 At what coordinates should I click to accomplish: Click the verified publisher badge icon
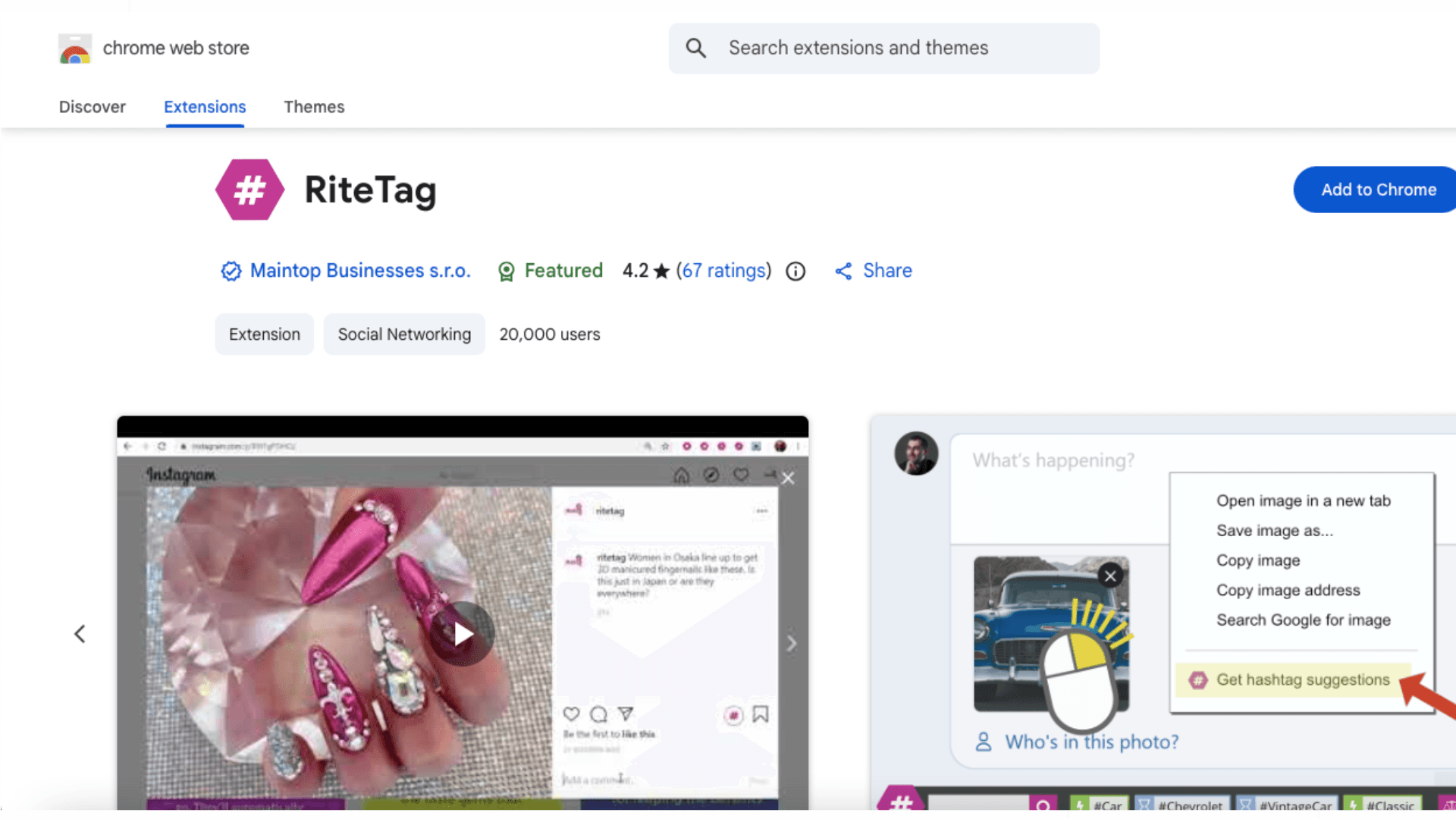point(231,271)
